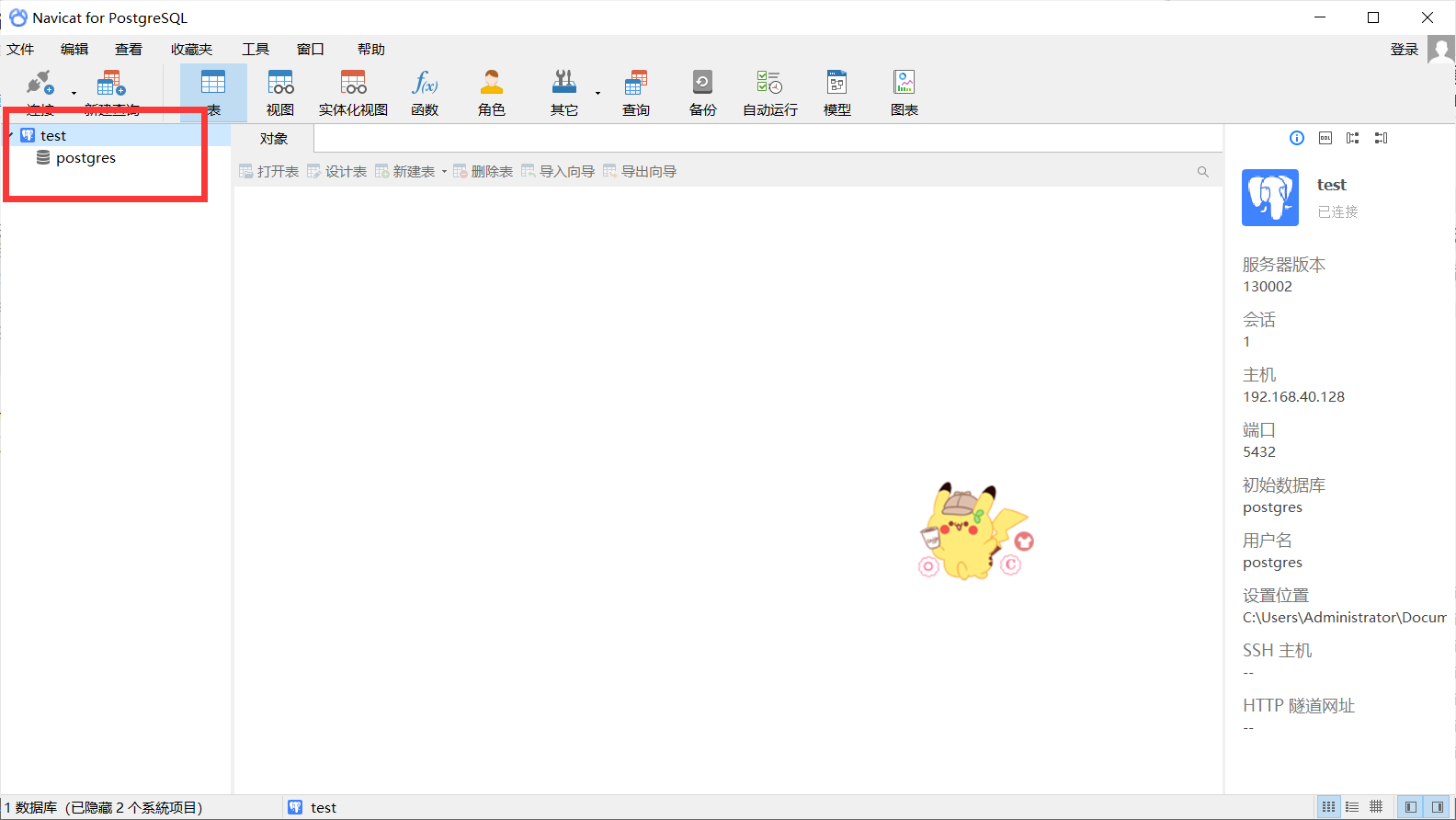Select the test connection in tree
The width and height of the screenshot is (1456, 820).
[x=53, y=136]
